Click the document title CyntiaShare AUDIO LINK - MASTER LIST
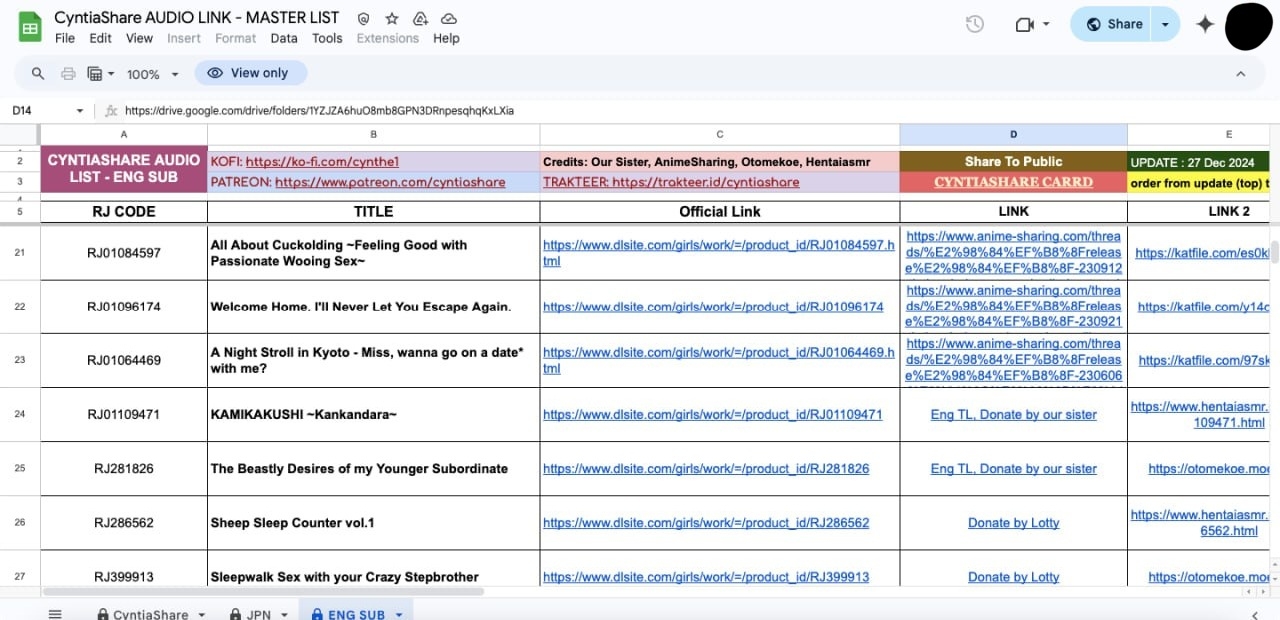 (x=197, y=18)
